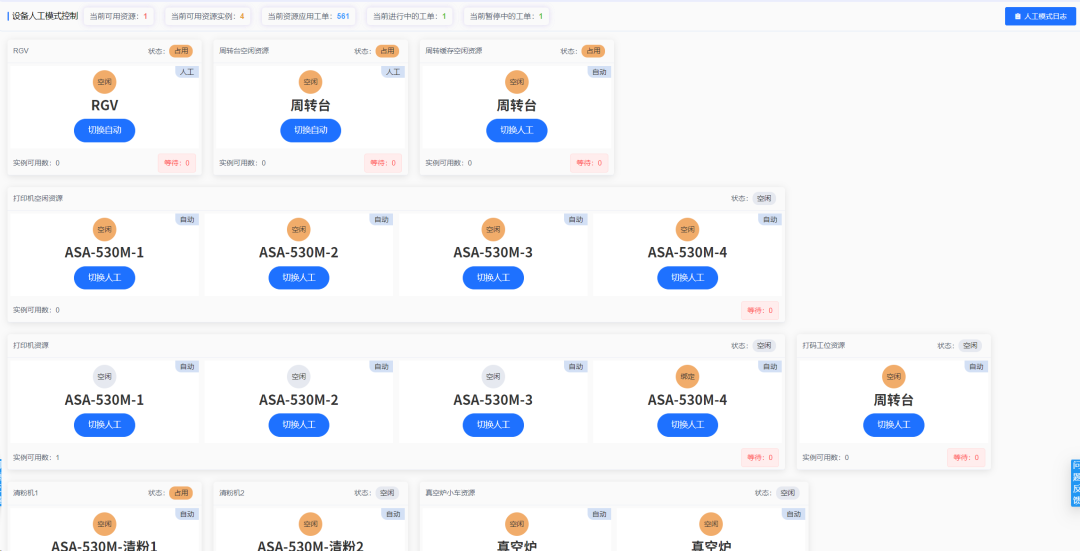Click 实例可用数: 0 in the RGV card
1080x551 pixels.
coord(37,163)
